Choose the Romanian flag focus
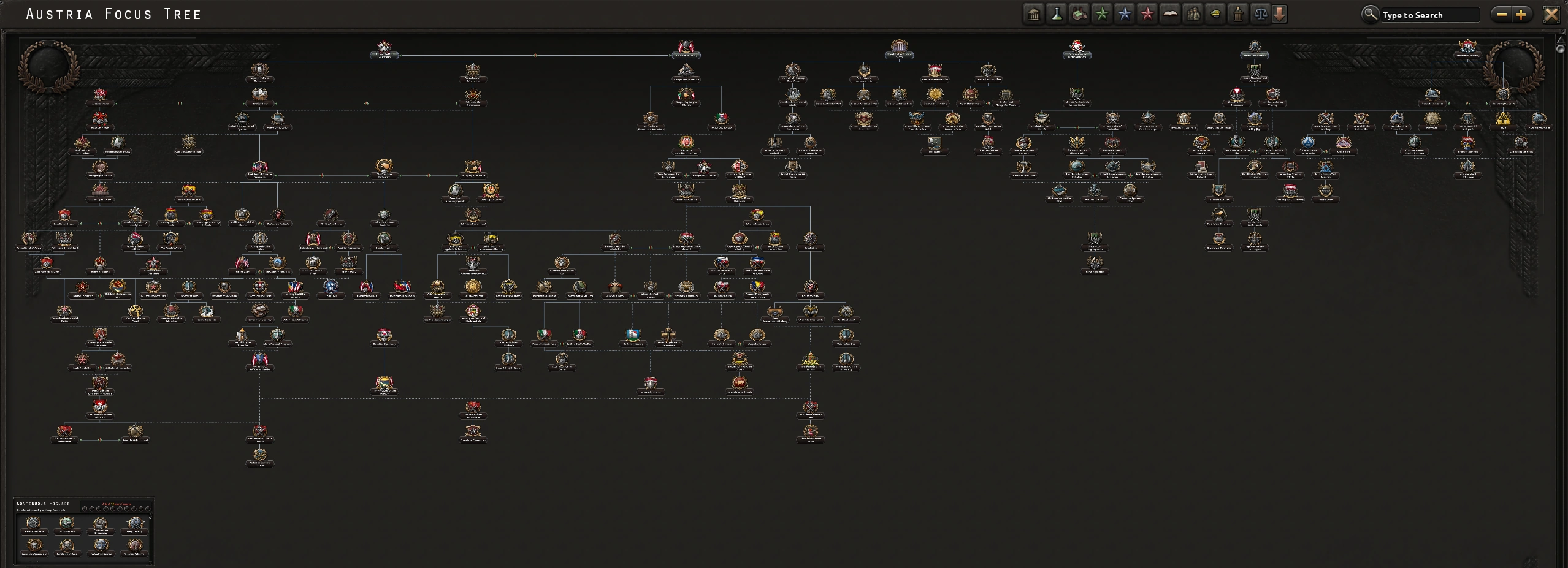 pos(757,289)
